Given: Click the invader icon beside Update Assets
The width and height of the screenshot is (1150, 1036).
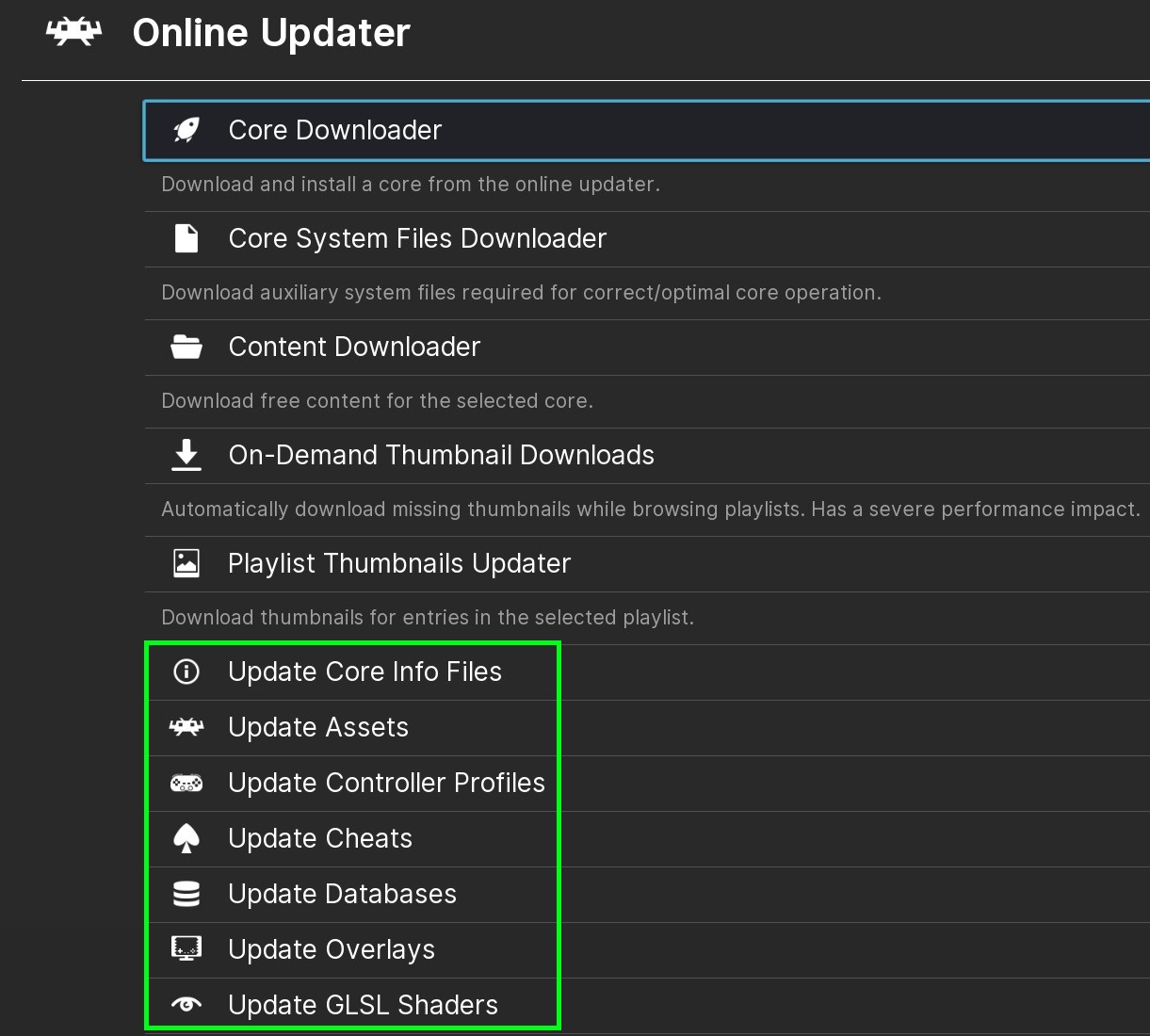Looking at the screenshot, I should point(186,727).
